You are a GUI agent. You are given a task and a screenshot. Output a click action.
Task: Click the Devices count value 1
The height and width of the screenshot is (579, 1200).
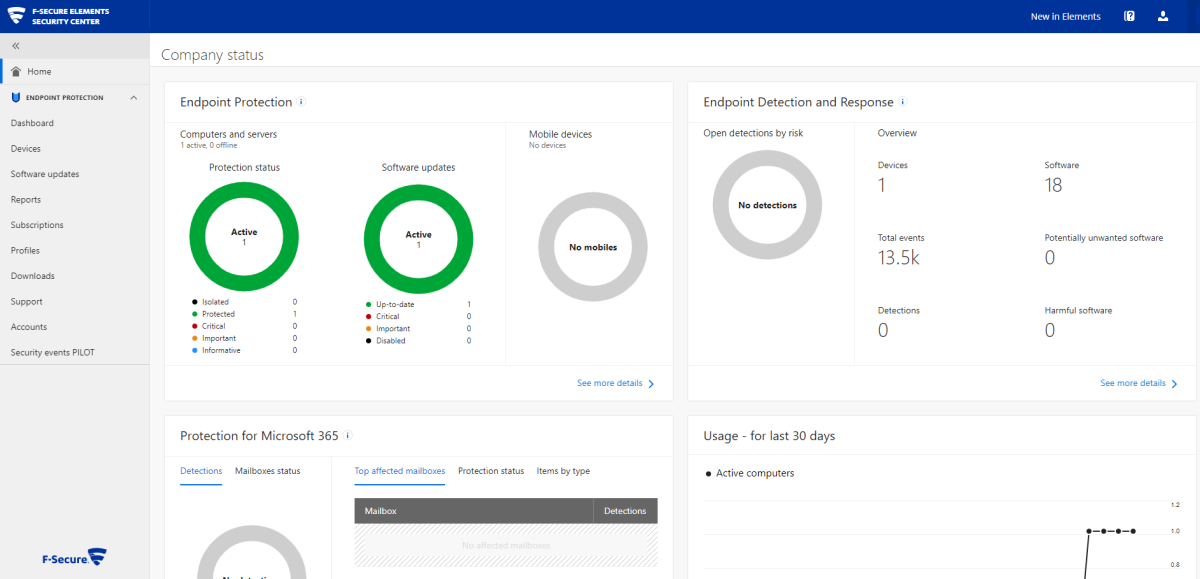[882, 185]
